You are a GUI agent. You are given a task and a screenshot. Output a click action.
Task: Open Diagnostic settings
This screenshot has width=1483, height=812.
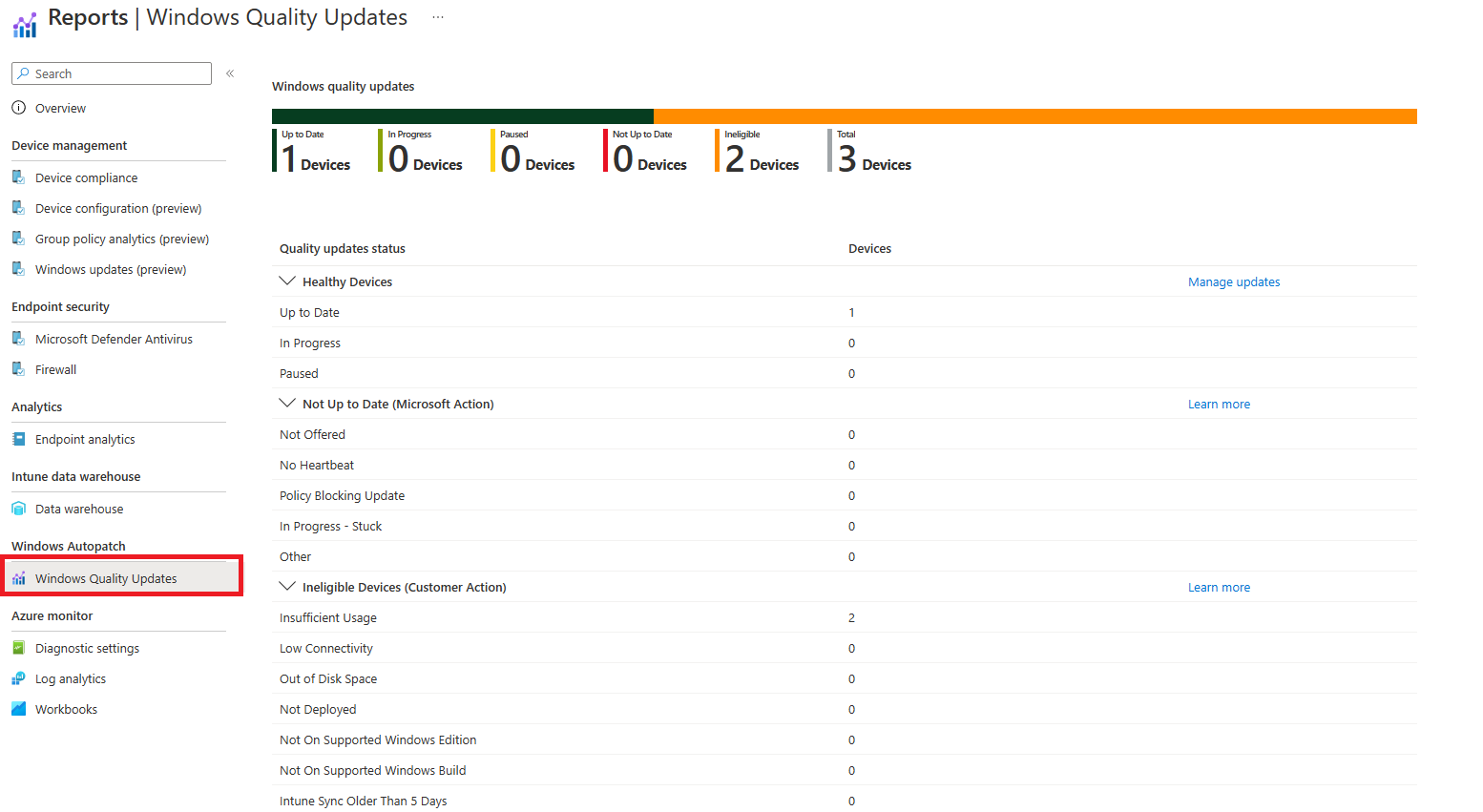tap(87, 648)
